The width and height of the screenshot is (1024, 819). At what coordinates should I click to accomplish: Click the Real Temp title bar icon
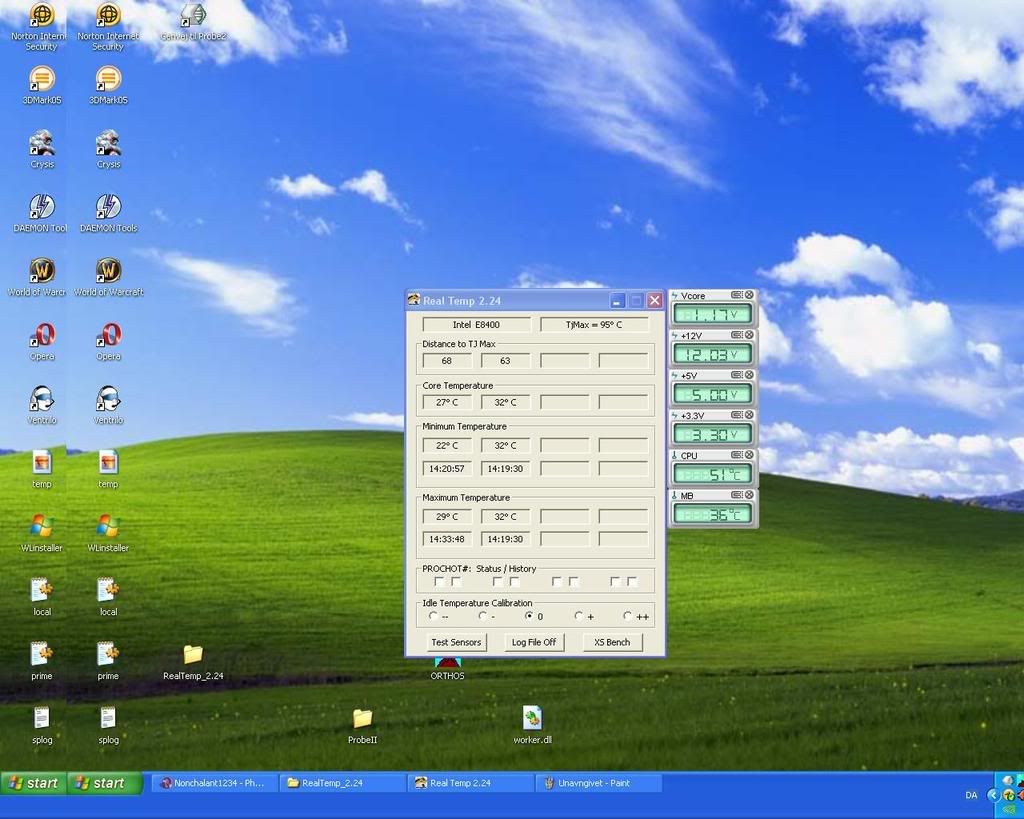(x=413, y=300)
